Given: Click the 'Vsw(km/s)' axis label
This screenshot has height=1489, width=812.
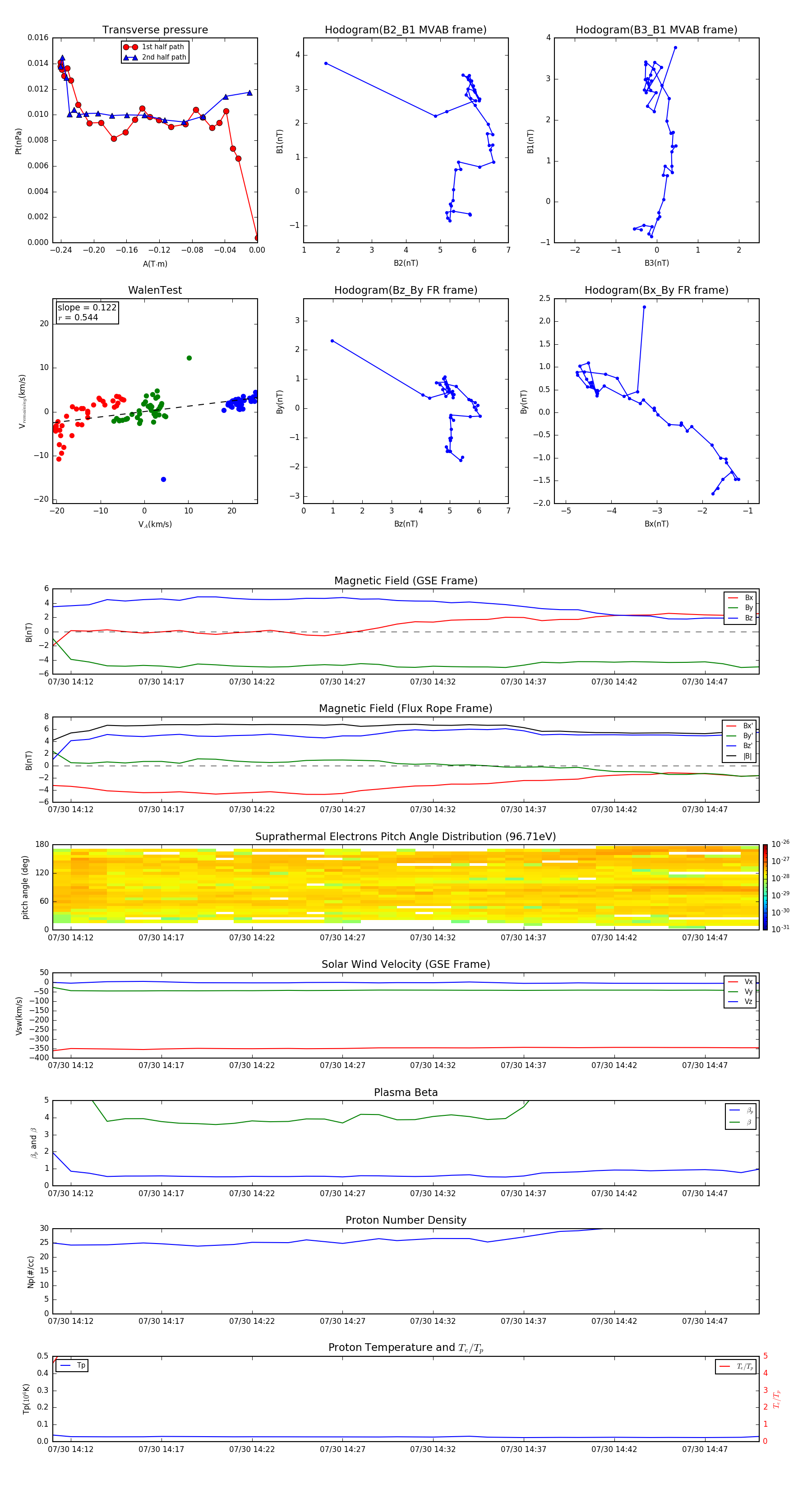Looking at the screenshot, I should coord(19,1016).
